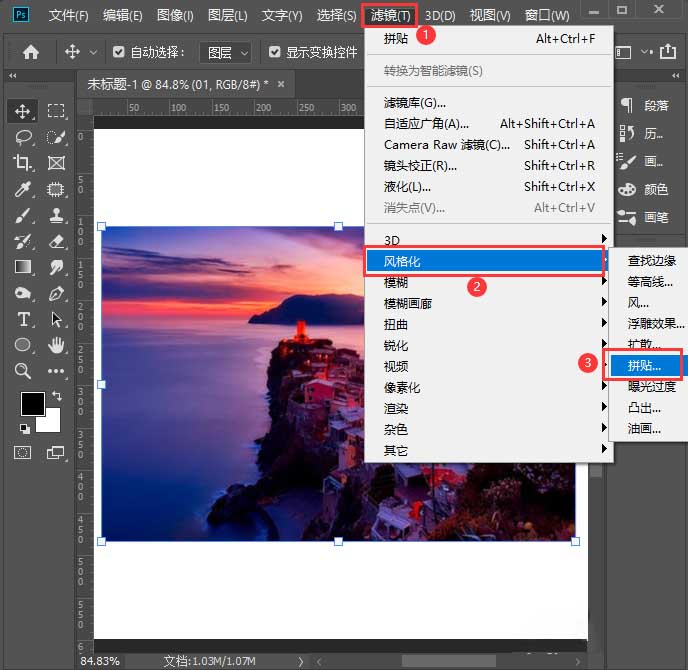Select the Zoom tool
The height and width of the screenshot is (670, 688).
coord(22,371)
